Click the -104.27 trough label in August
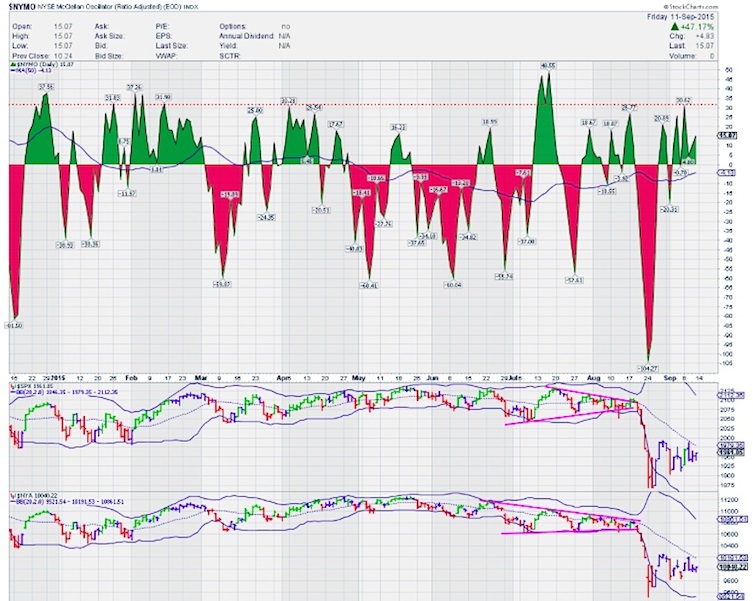 click(648, 368)
